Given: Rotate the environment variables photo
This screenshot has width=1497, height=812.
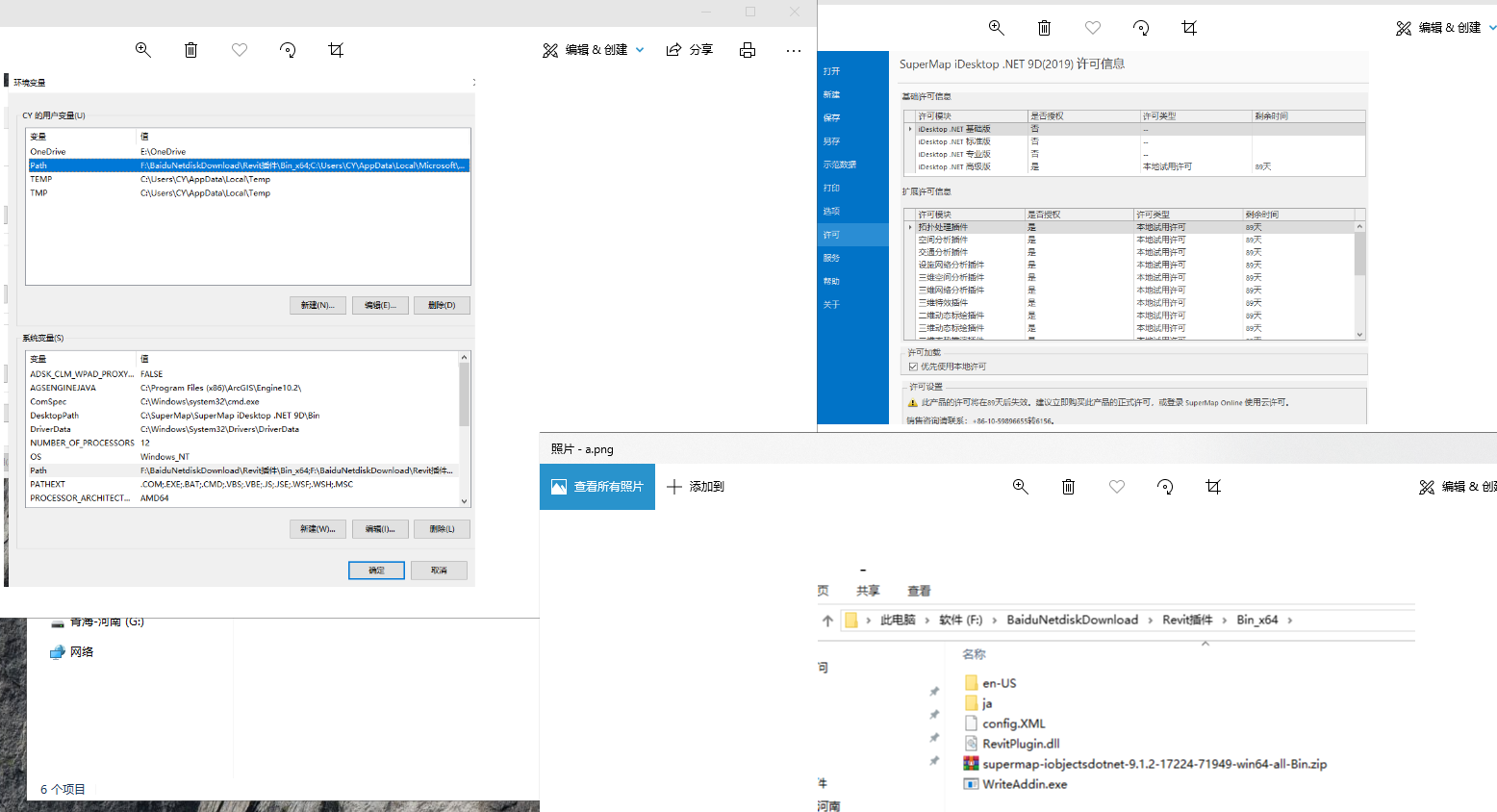Looking at the screenshot, I should click(x=288, y=50).
